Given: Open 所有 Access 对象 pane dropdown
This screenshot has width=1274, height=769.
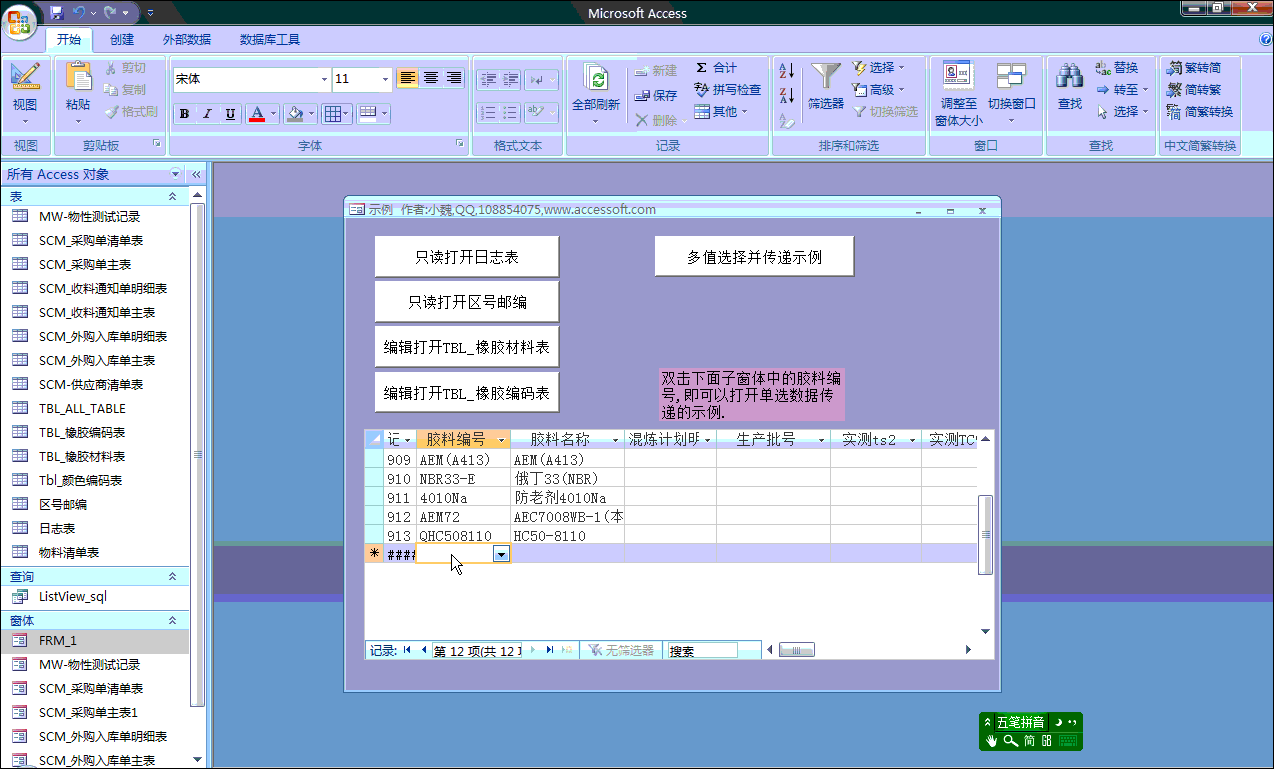Looking at the screenshot, I should [176, 174].
